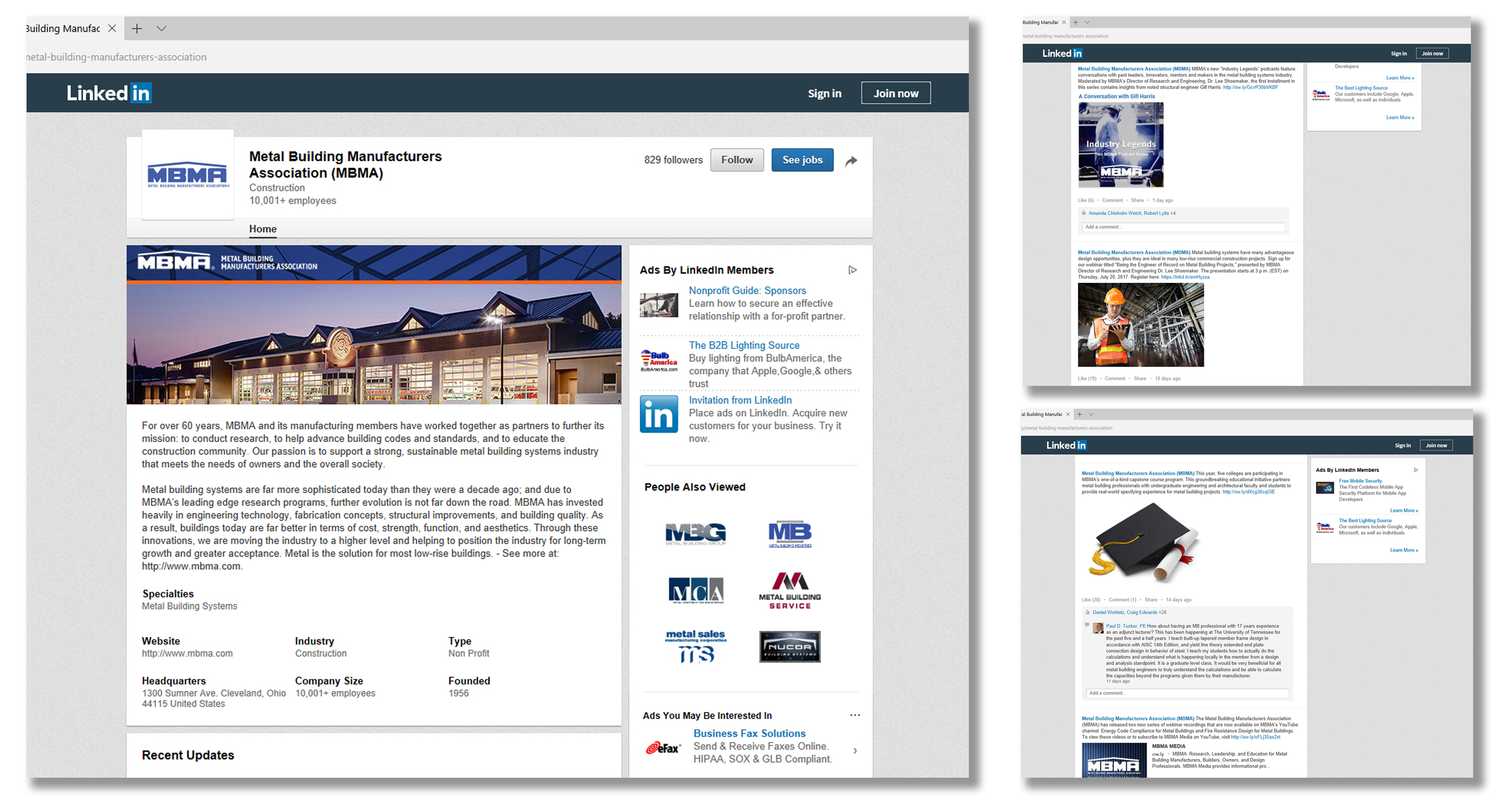Click the share arrow icon beside See jobs

(x=851, y=161)
